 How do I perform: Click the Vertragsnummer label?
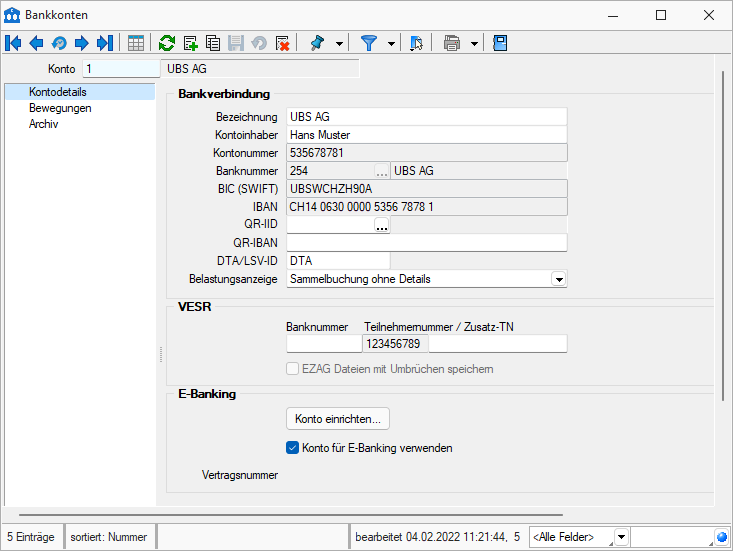240,475
